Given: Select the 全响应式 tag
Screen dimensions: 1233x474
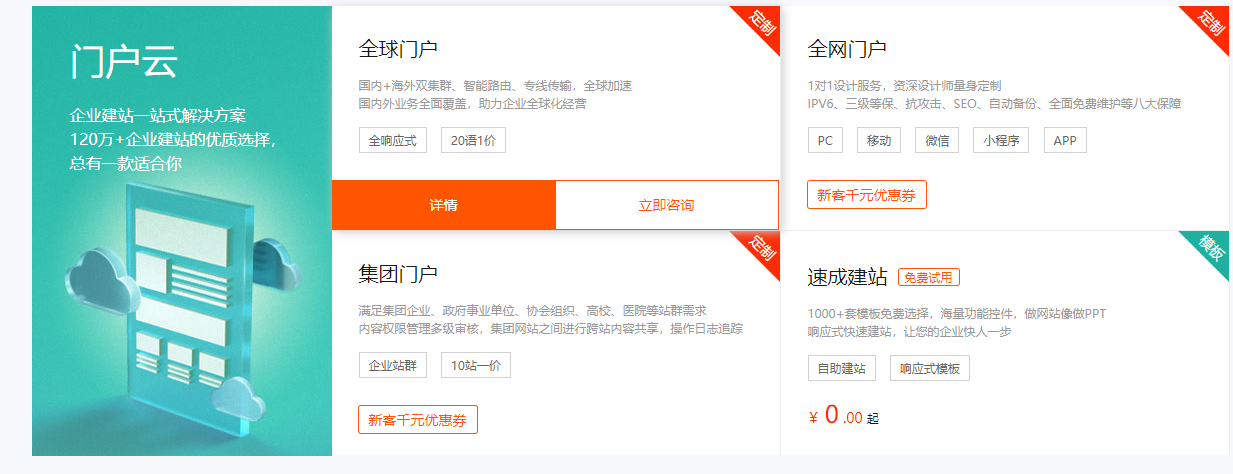Looking at the screenshot, I should coord(393,140).
